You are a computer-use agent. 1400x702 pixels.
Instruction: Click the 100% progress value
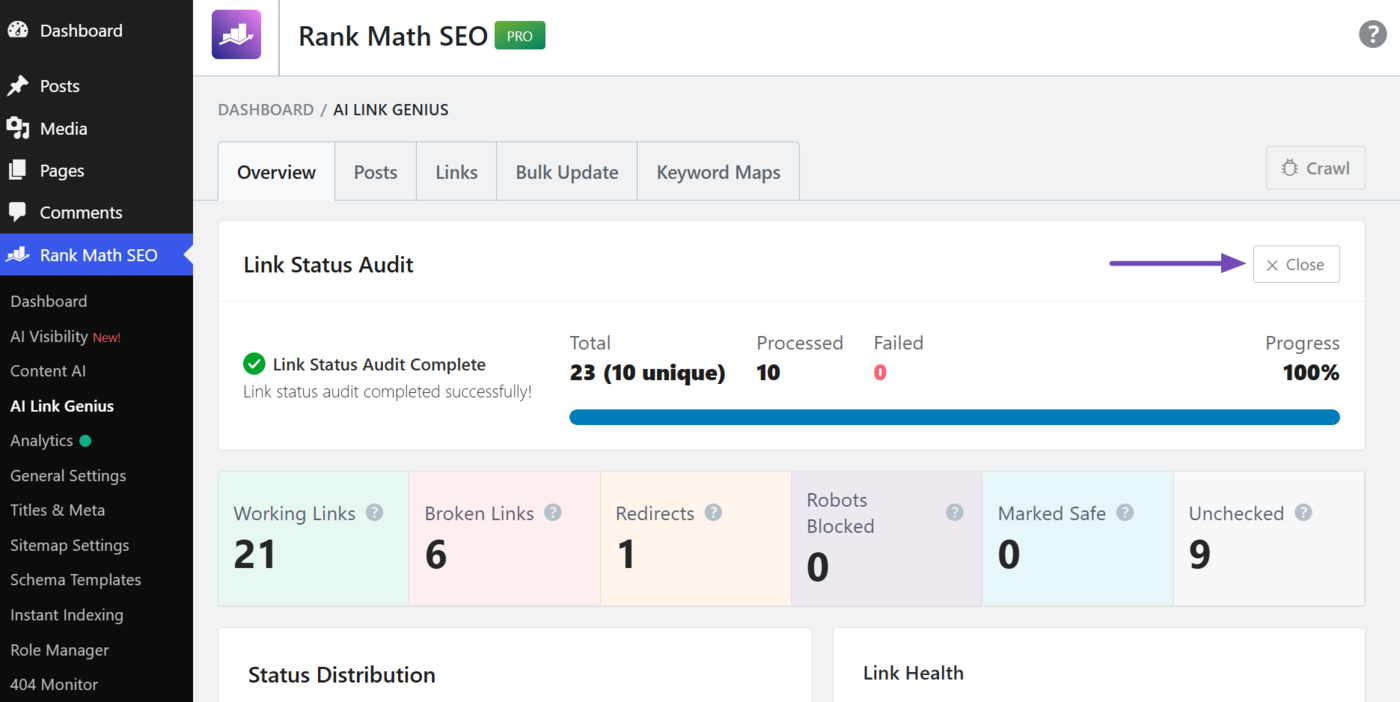(1311, 373)
